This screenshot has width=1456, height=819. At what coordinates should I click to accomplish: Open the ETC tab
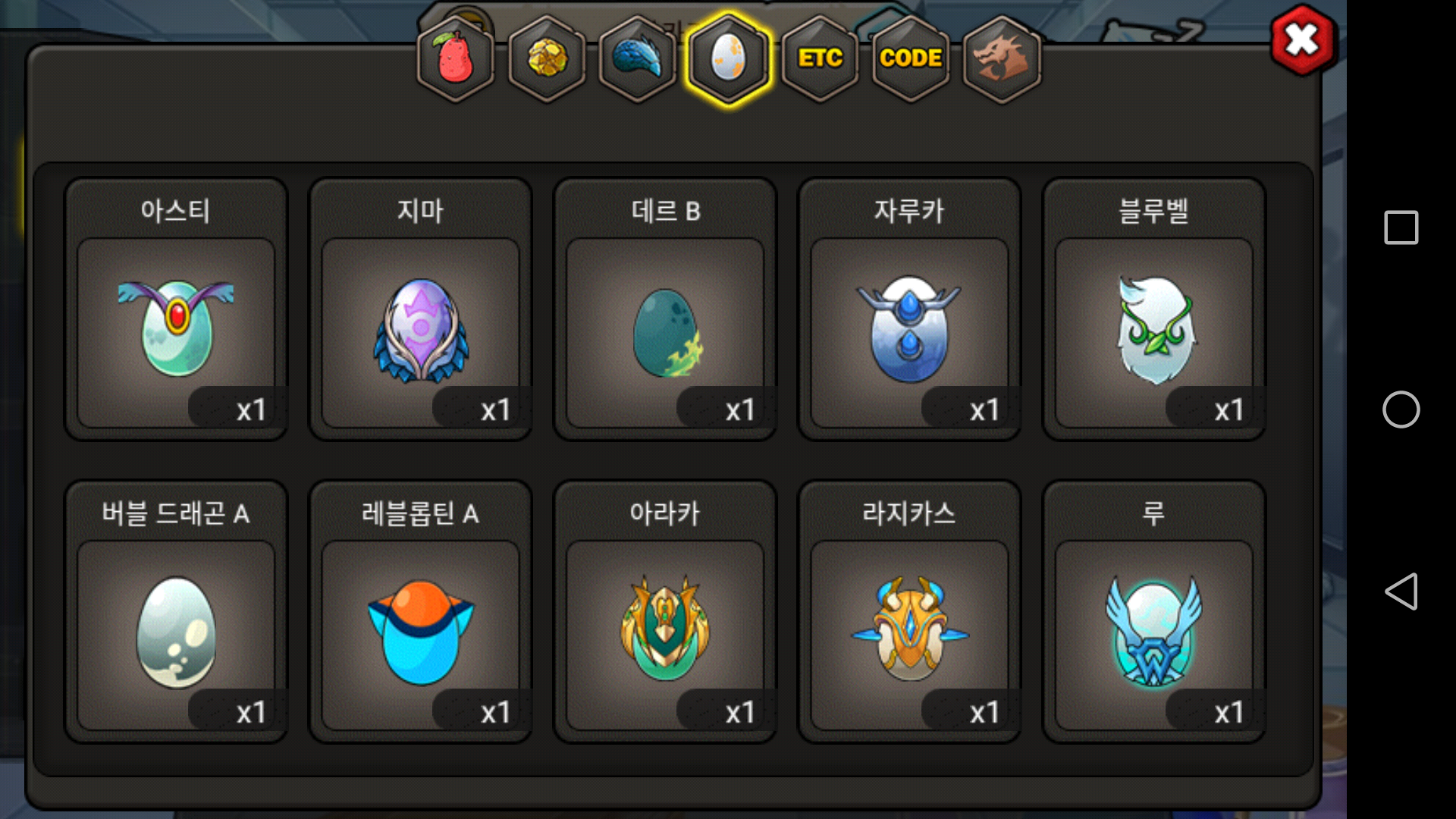point(820,58)
